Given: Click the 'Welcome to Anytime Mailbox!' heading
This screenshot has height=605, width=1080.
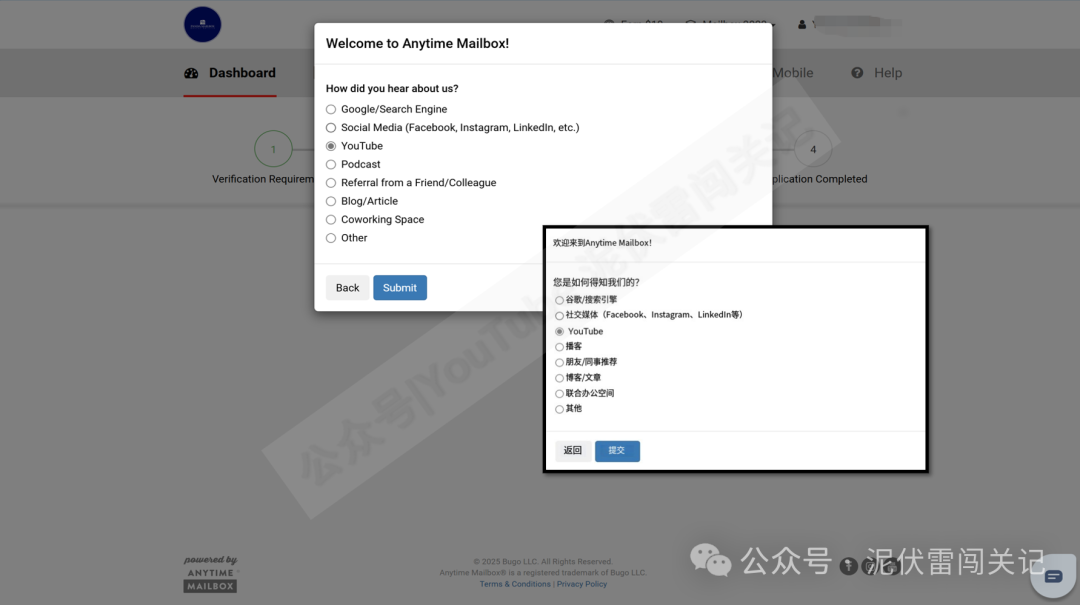Looking at the screenshot, I should pyautogui.click(x=417, y=43).
